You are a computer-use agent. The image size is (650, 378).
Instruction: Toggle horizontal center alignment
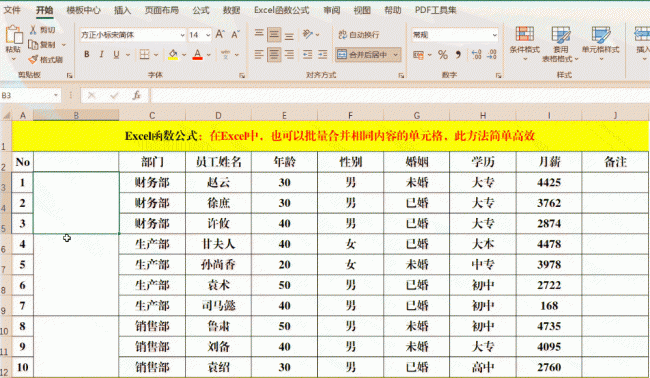pyautogui.click(x=274, y=54)
